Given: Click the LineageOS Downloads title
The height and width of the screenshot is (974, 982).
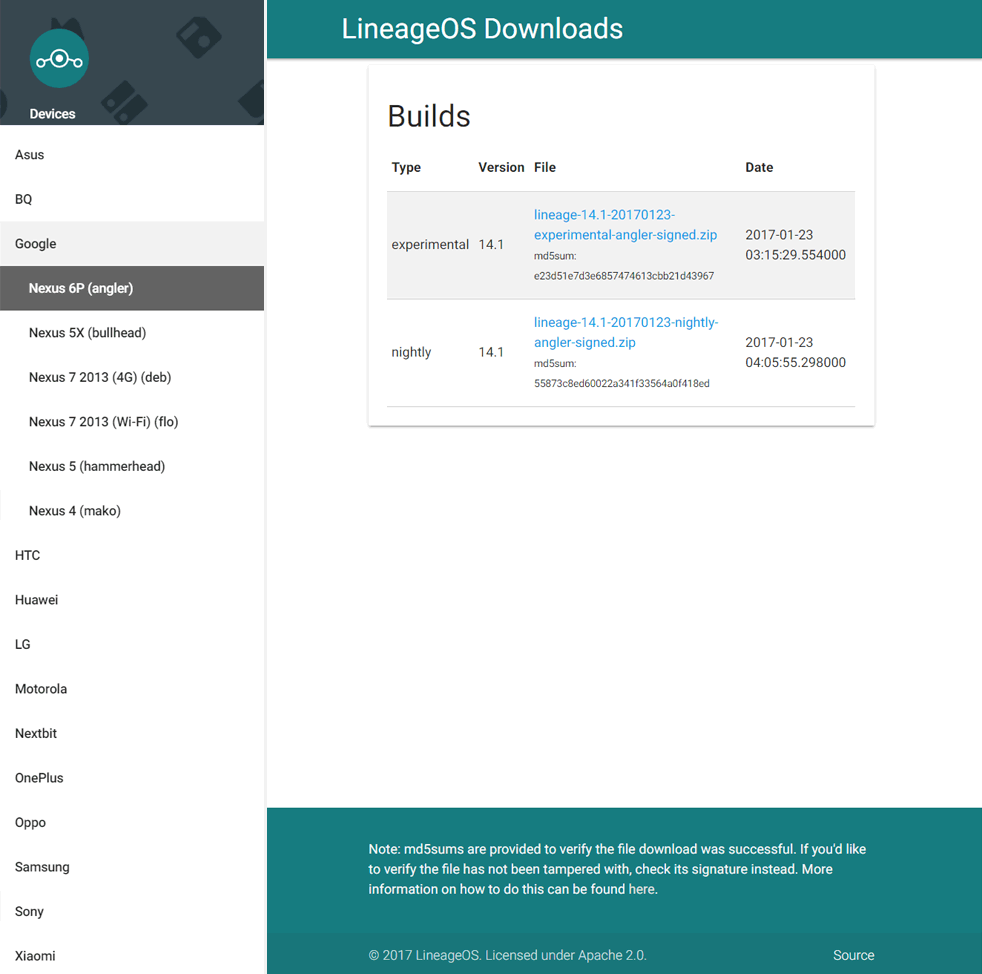Looking at the screenshot, I should [483, 28].
